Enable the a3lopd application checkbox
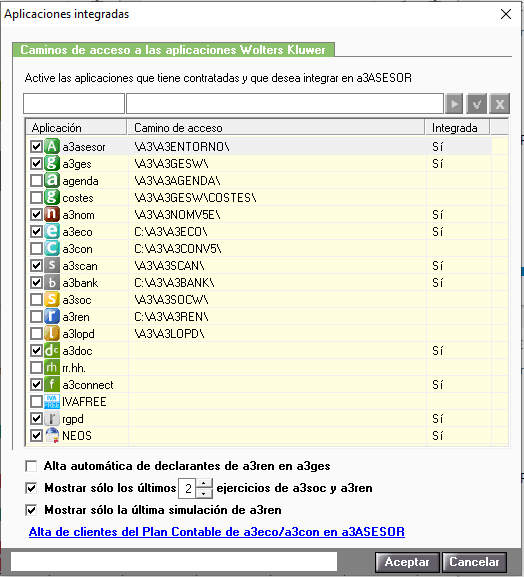Image resolution: width=524 pixels, height=577 pixels. point(36,333)
